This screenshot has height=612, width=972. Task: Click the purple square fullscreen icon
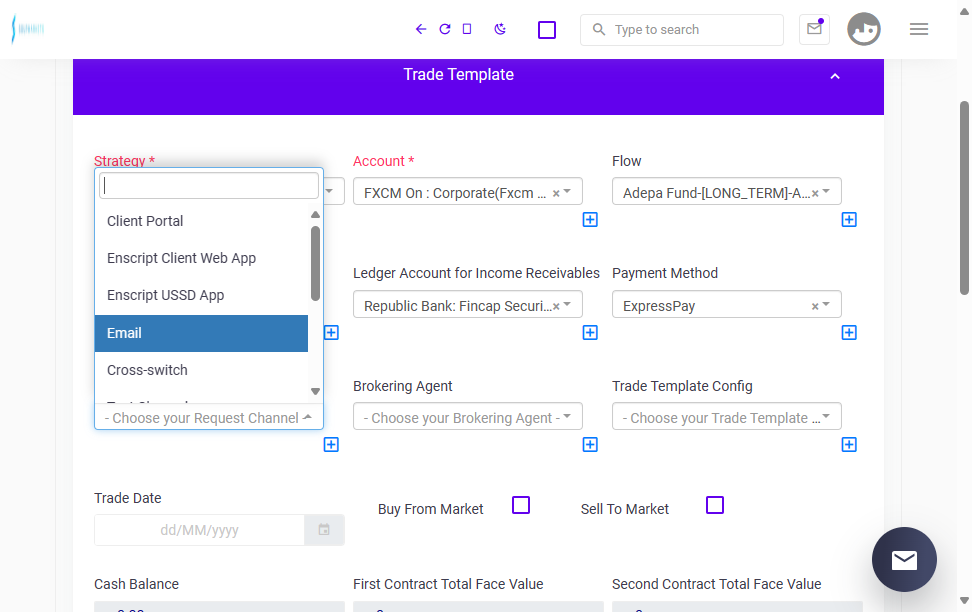(547, 30)
